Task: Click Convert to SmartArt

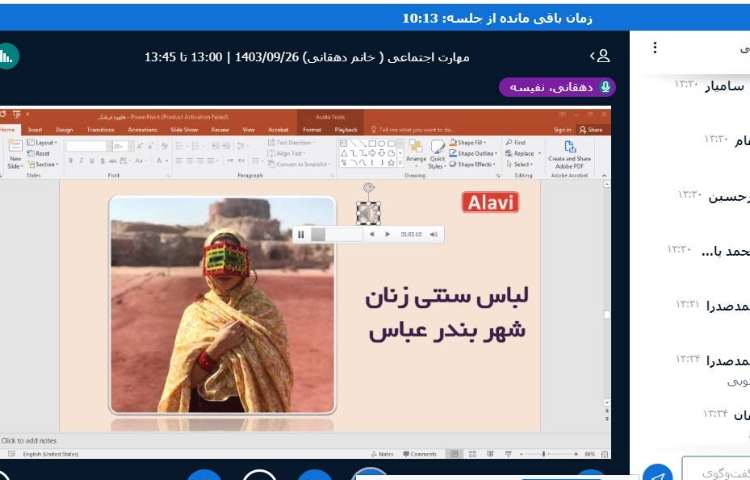Action: click(x=299, y=164)
